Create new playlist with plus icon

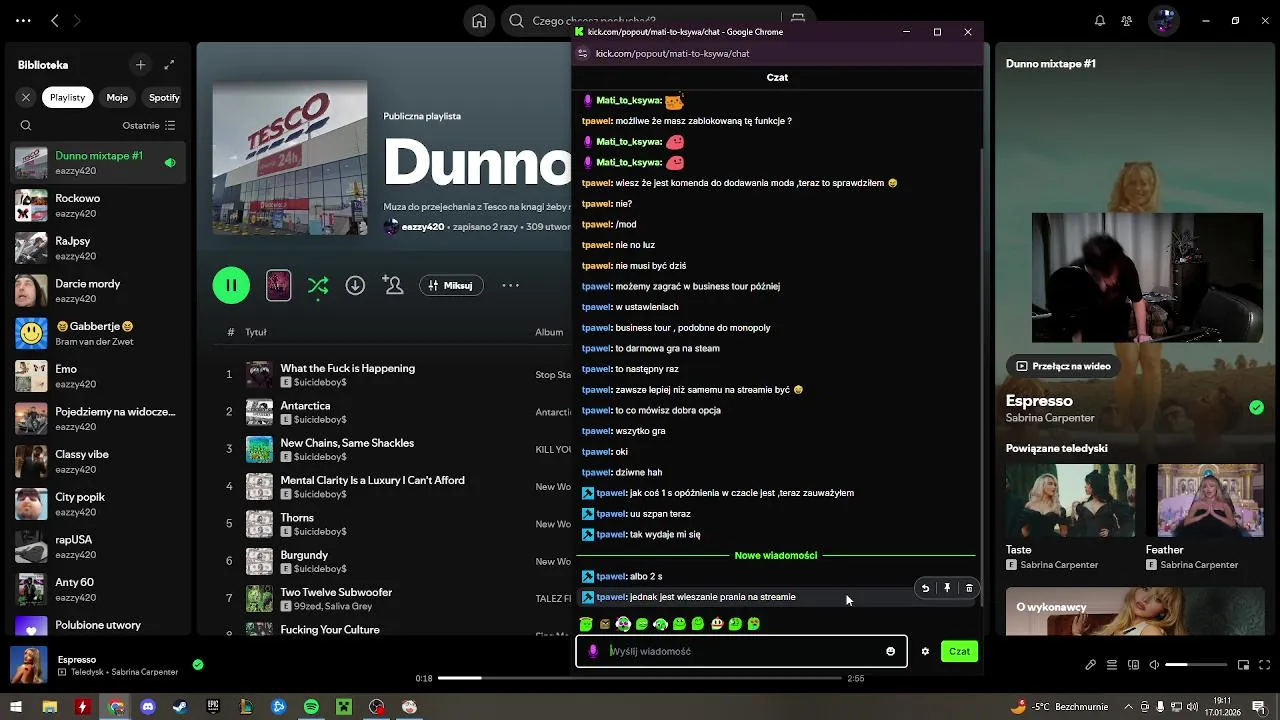[x=140, y=65]
